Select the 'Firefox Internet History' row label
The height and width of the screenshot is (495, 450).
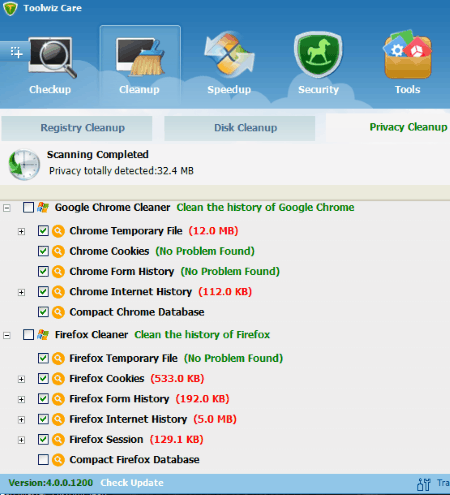click(x=128, y=419)
